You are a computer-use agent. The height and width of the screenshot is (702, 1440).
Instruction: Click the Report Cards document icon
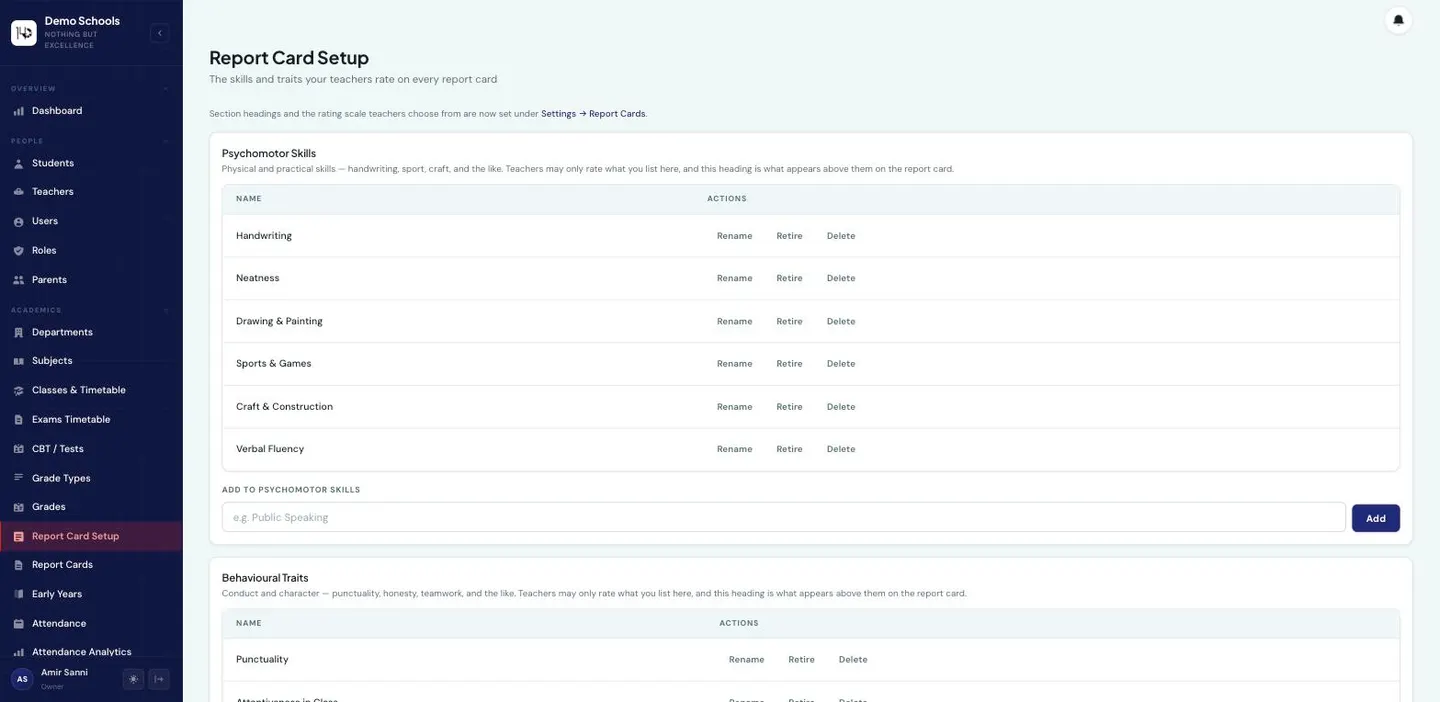pos(18,565)
